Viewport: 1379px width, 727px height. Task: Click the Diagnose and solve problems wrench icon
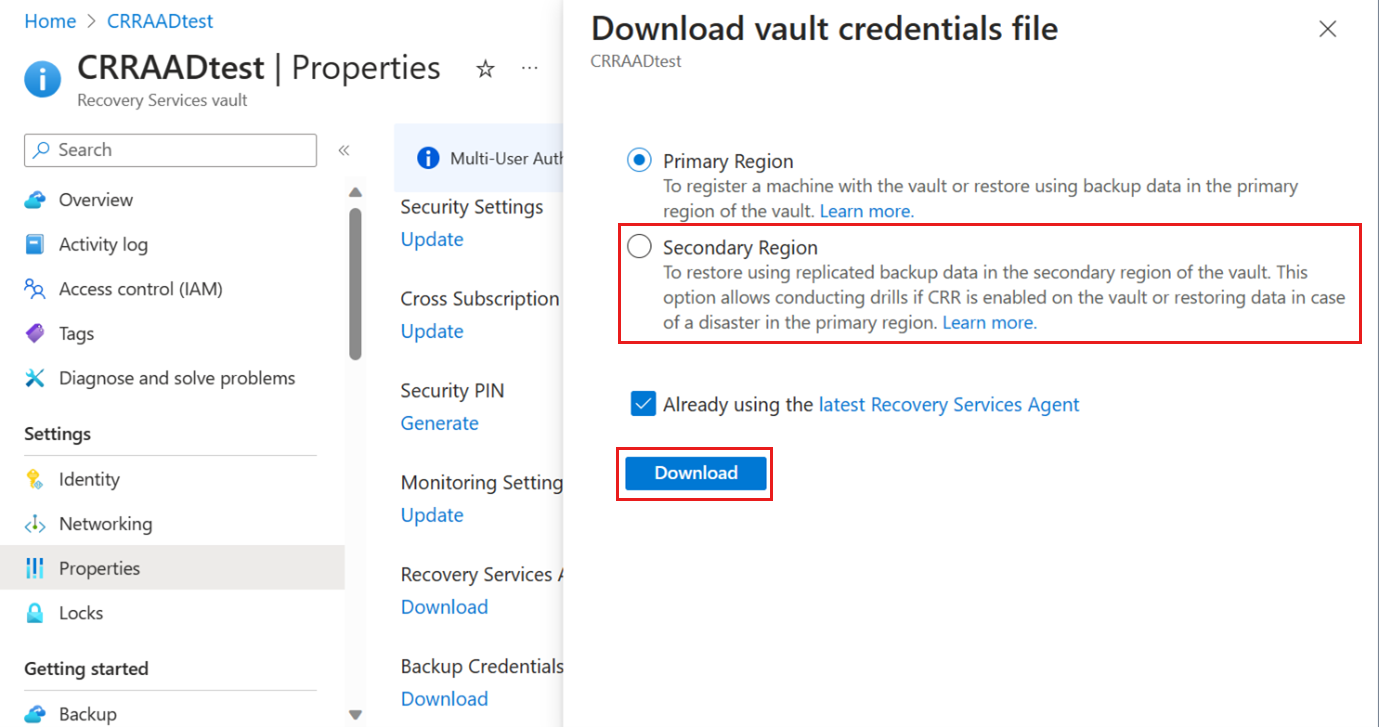(35, 378)
